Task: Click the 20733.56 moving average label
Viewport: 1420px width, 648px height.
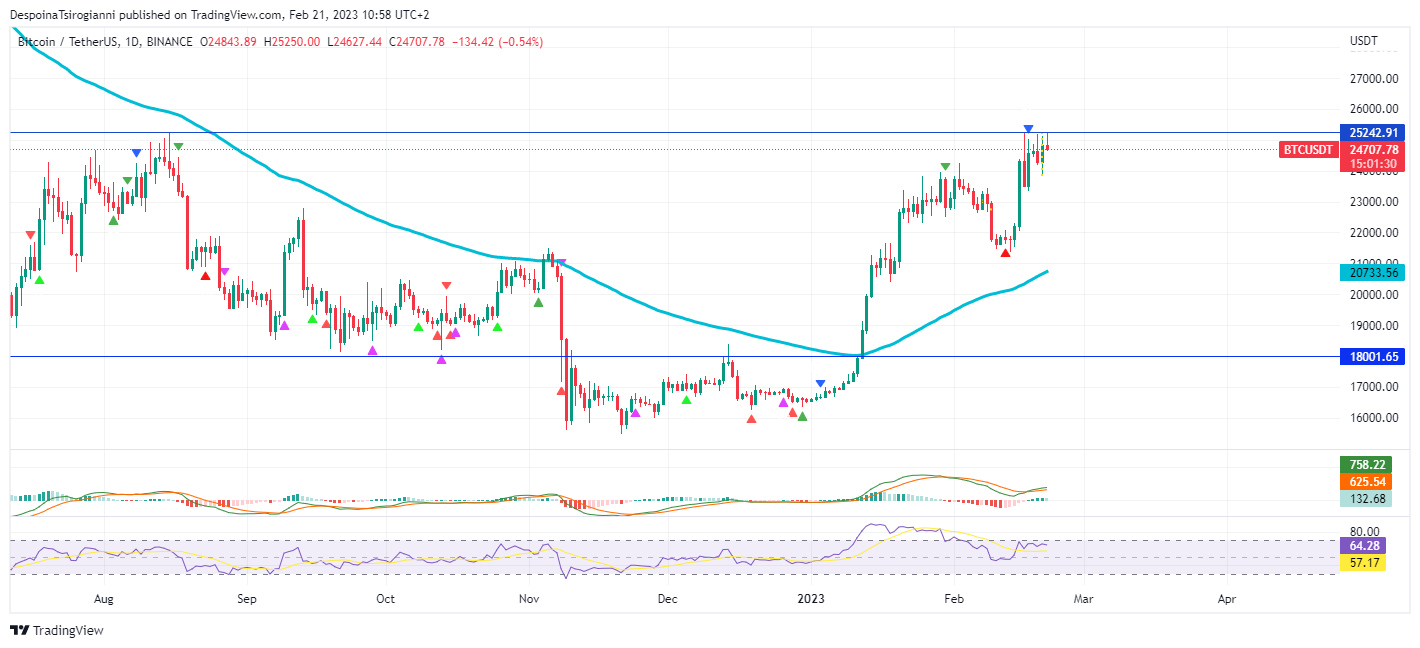Action: tap(1373, 271)
